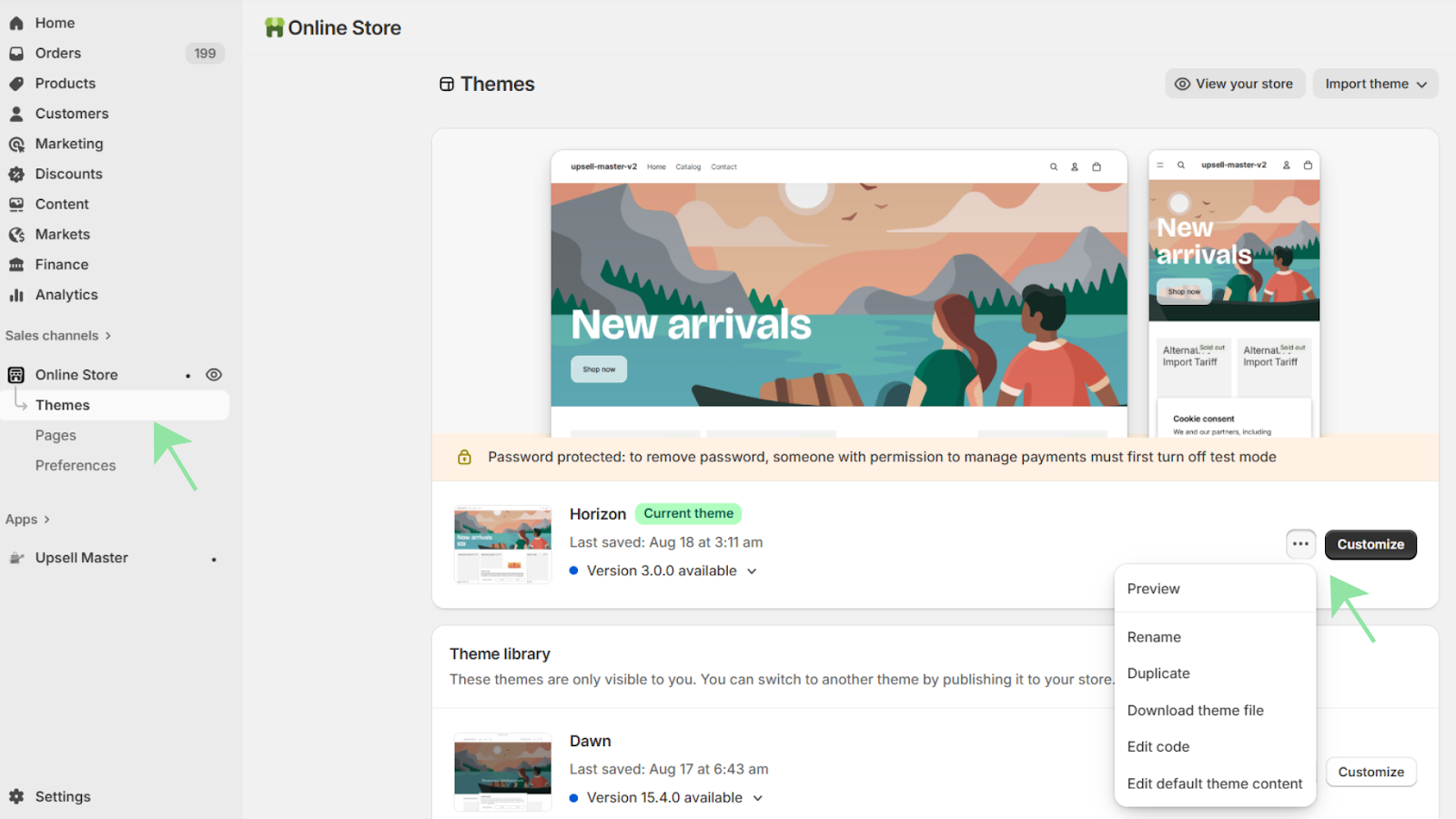Click the Discounts badge icon
Viewport: 1456px width, 819px height.
16,174
